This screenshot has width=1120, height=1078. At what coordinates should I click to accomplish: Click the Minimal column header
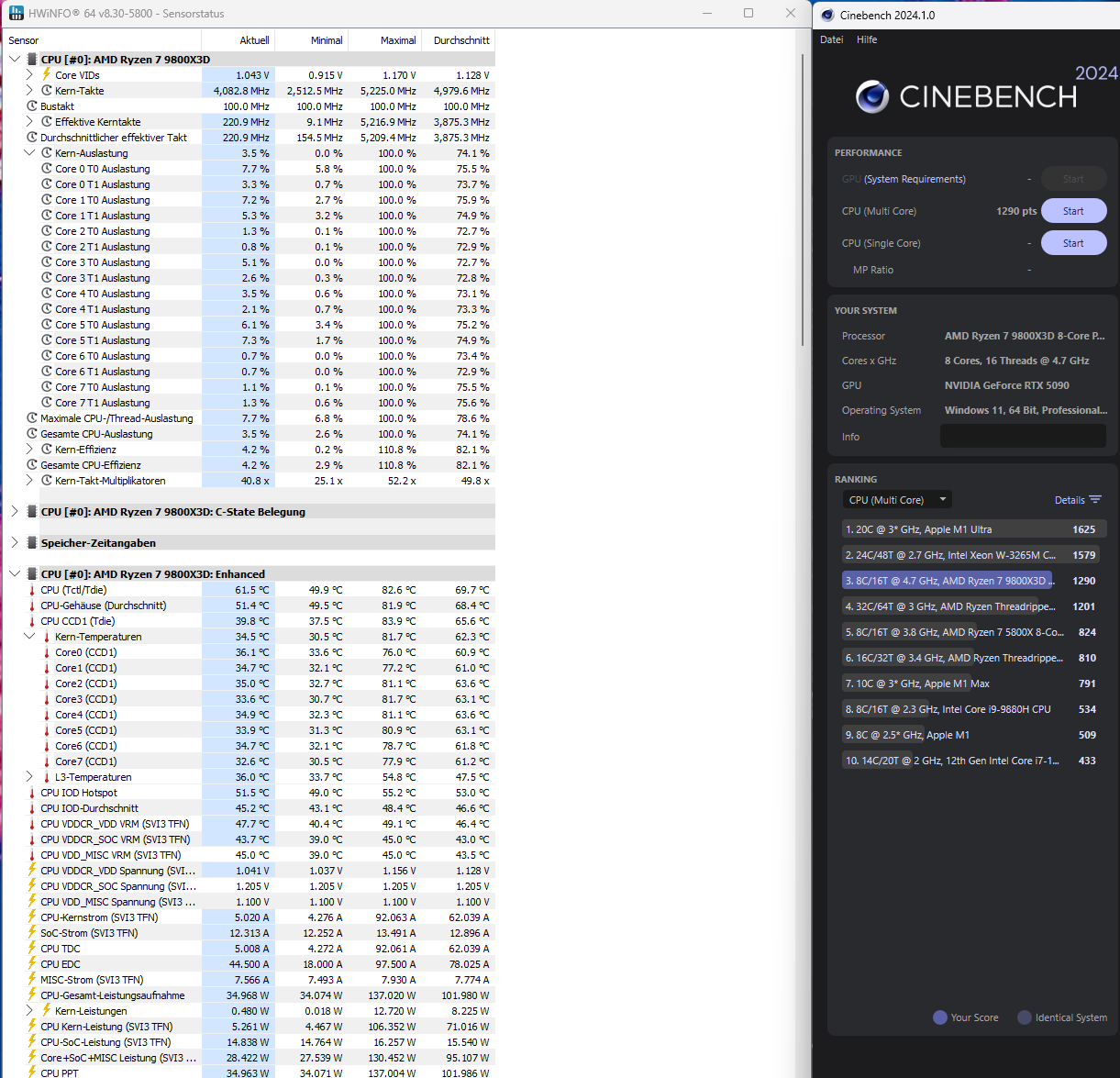pyautogui.click(x=312, y=40)
